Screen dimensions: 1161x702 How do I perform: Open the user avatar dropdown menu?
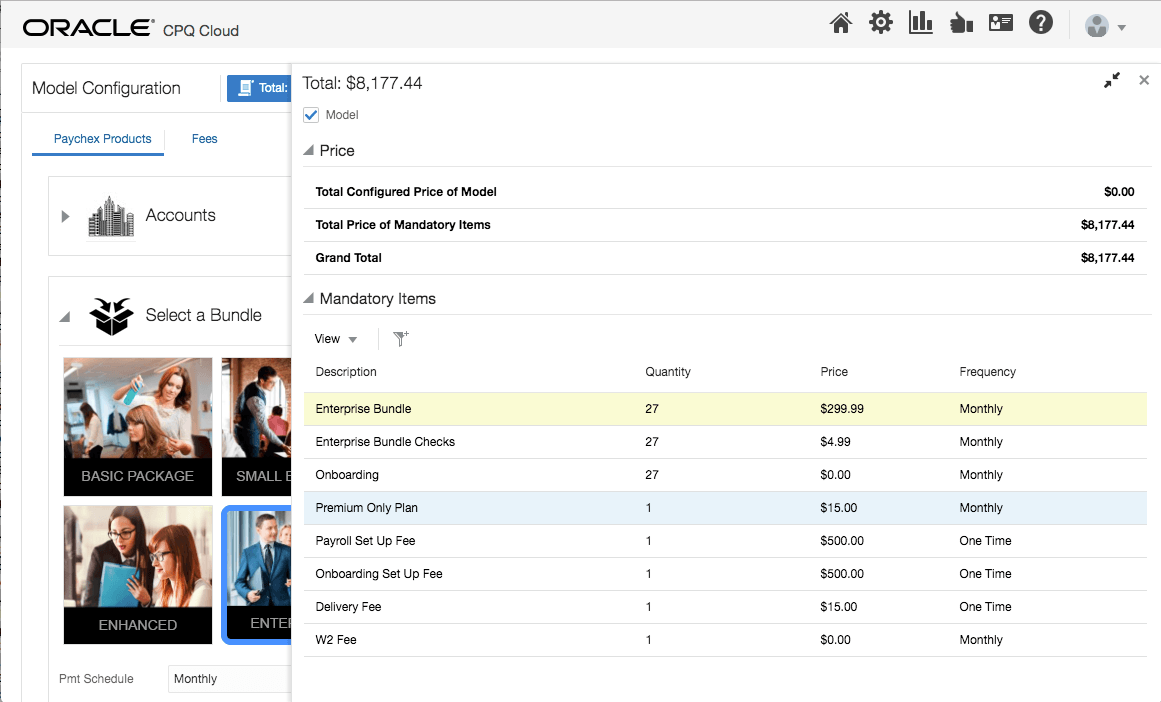[x=1106, y=27]
